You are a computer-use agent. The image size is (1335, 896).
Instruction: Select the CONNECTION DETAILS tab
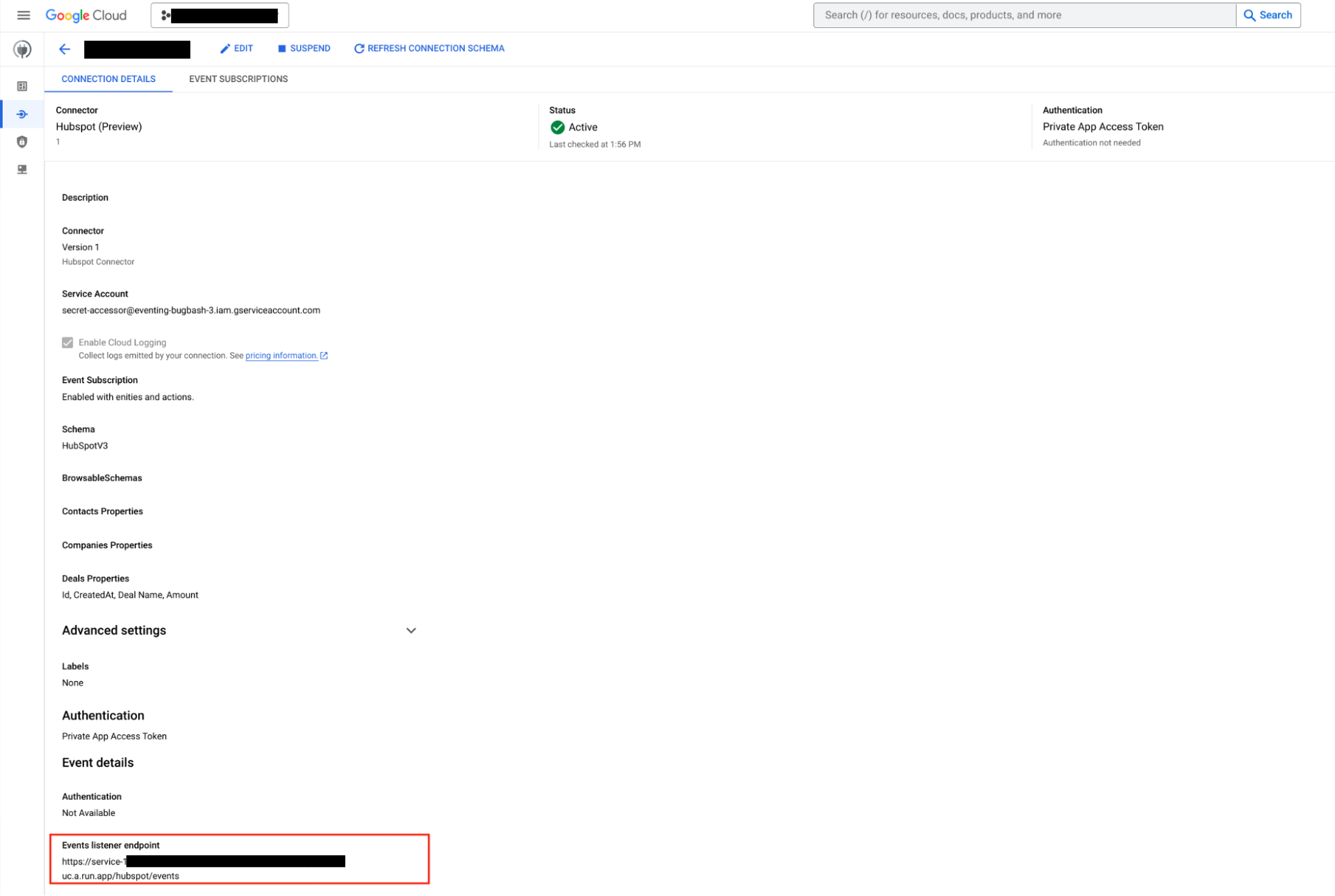coord(109,79)
